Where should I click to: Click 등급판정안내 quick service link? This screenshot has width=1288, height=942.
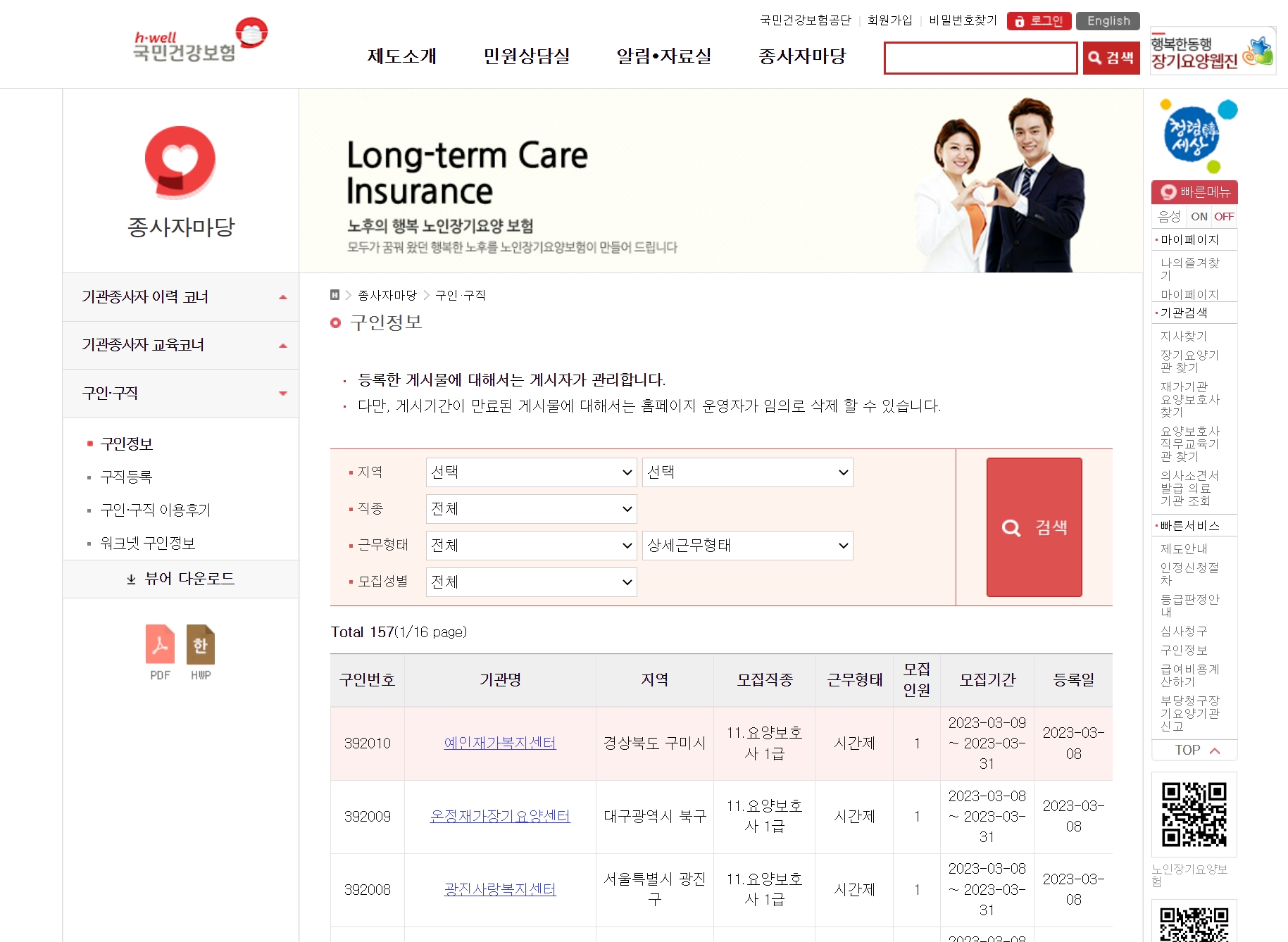click(1189, 605)
